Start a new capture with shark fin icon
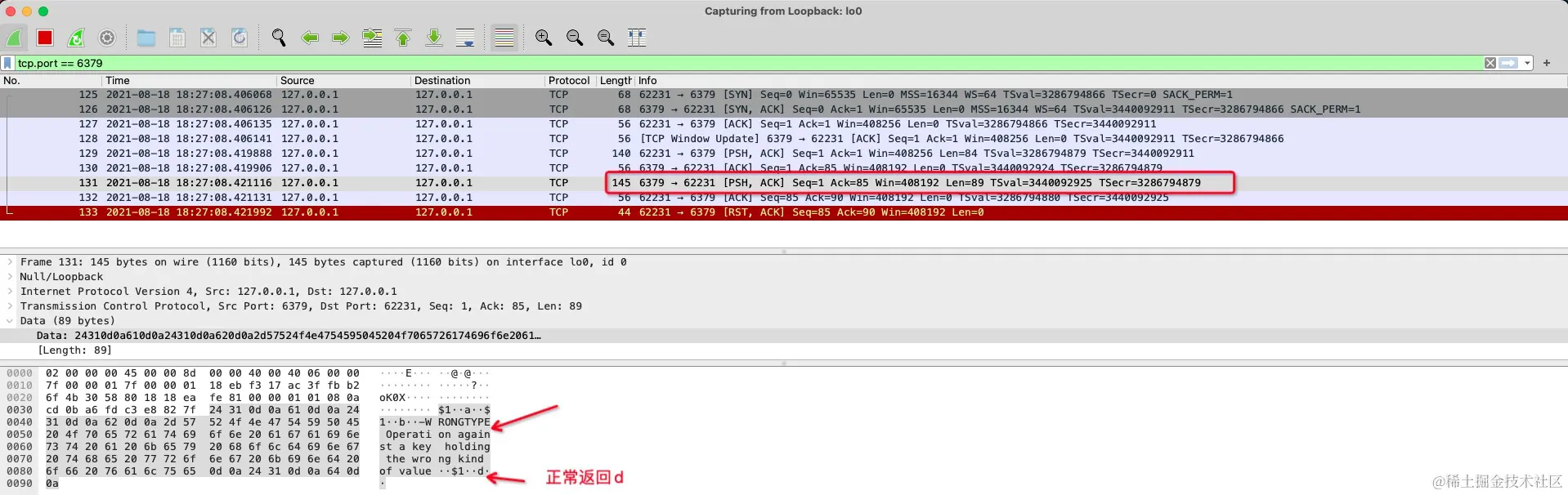Image resolution: width=1568 pixels, height=495 pixels. (x=14, y=38)
